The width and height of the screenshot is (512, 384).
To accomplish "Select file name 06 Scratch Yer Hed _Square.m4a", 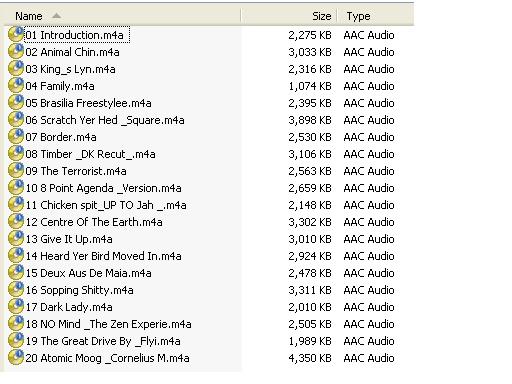I will (x=105, y=120).
